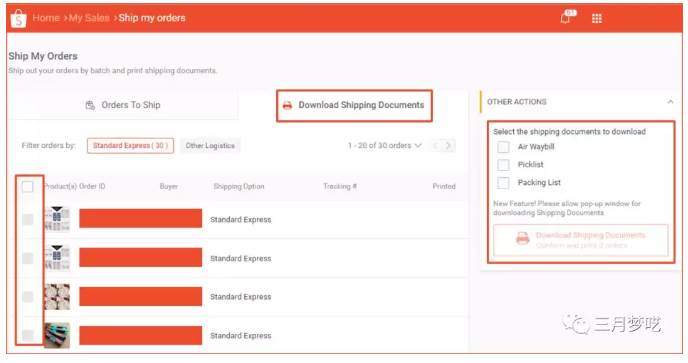Open the third order's product thumbnail
The width and height of the screenshot is (688, 363).
(x=57, y=297)
